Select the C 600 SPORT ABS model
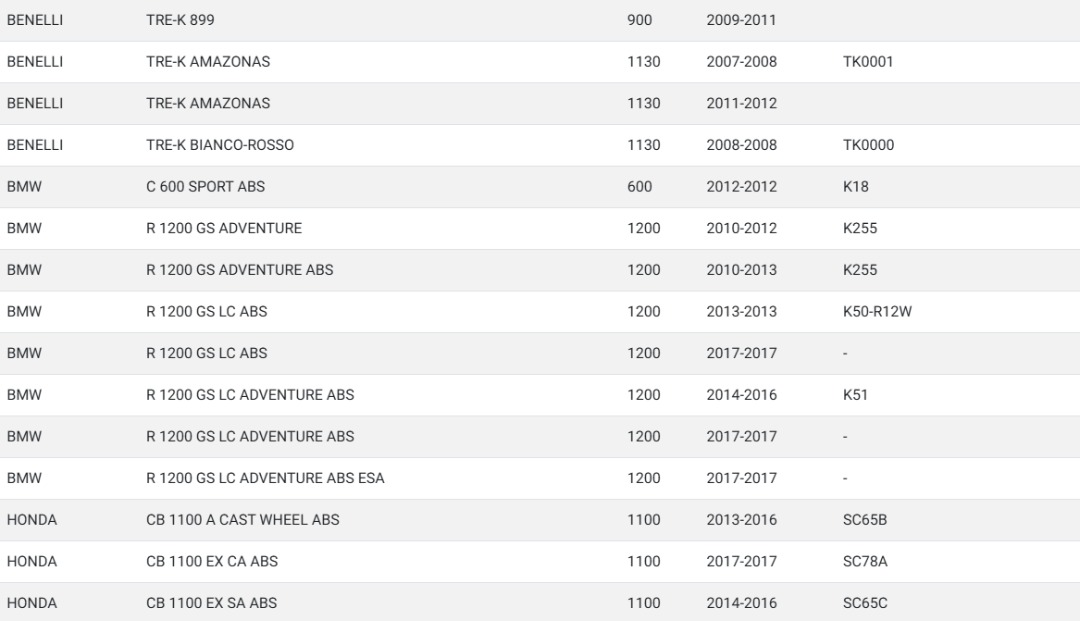Screen dimensions: 1080x621 pyautogui.click(x=205, y=187)
